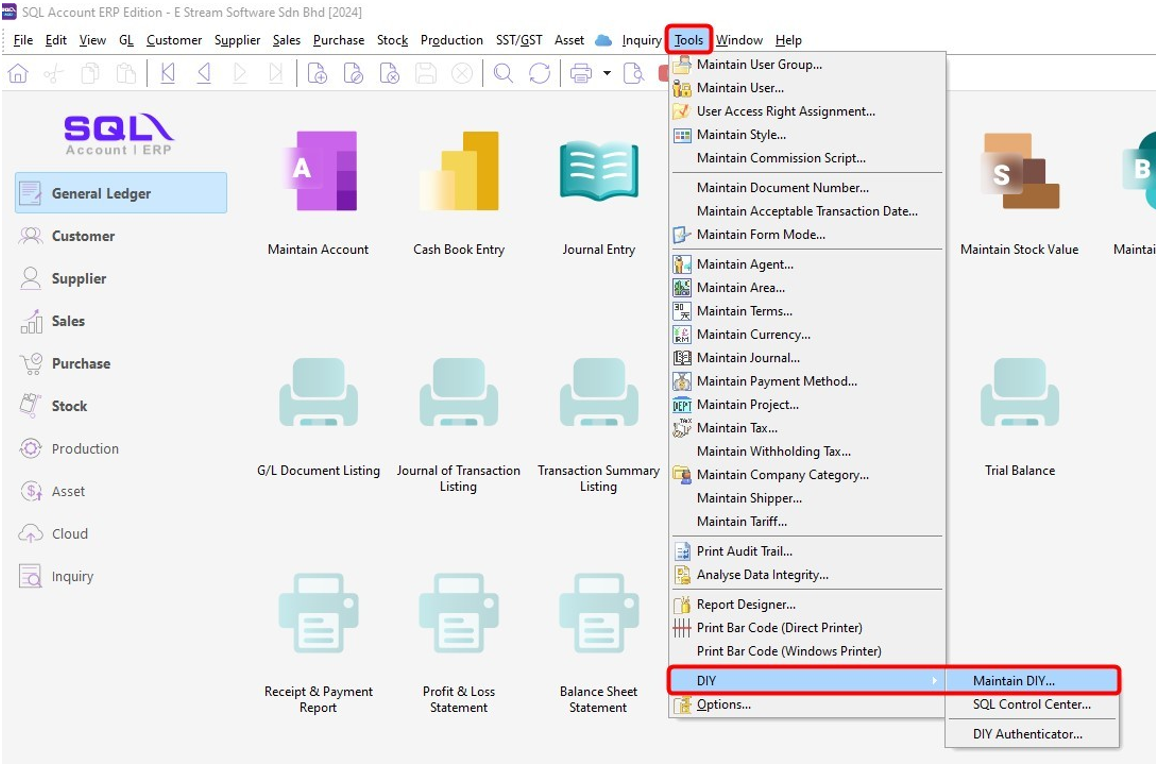Image resolution: width=1156 pixels, height=765 pixels.
Task: Click the Find magnifier toolbar icon
Action: tap(503, 73)
